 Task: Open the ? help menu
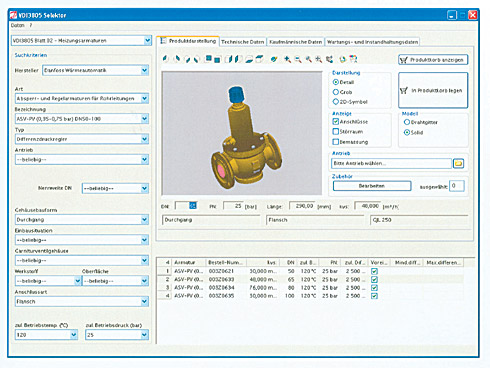click(31, 25)
